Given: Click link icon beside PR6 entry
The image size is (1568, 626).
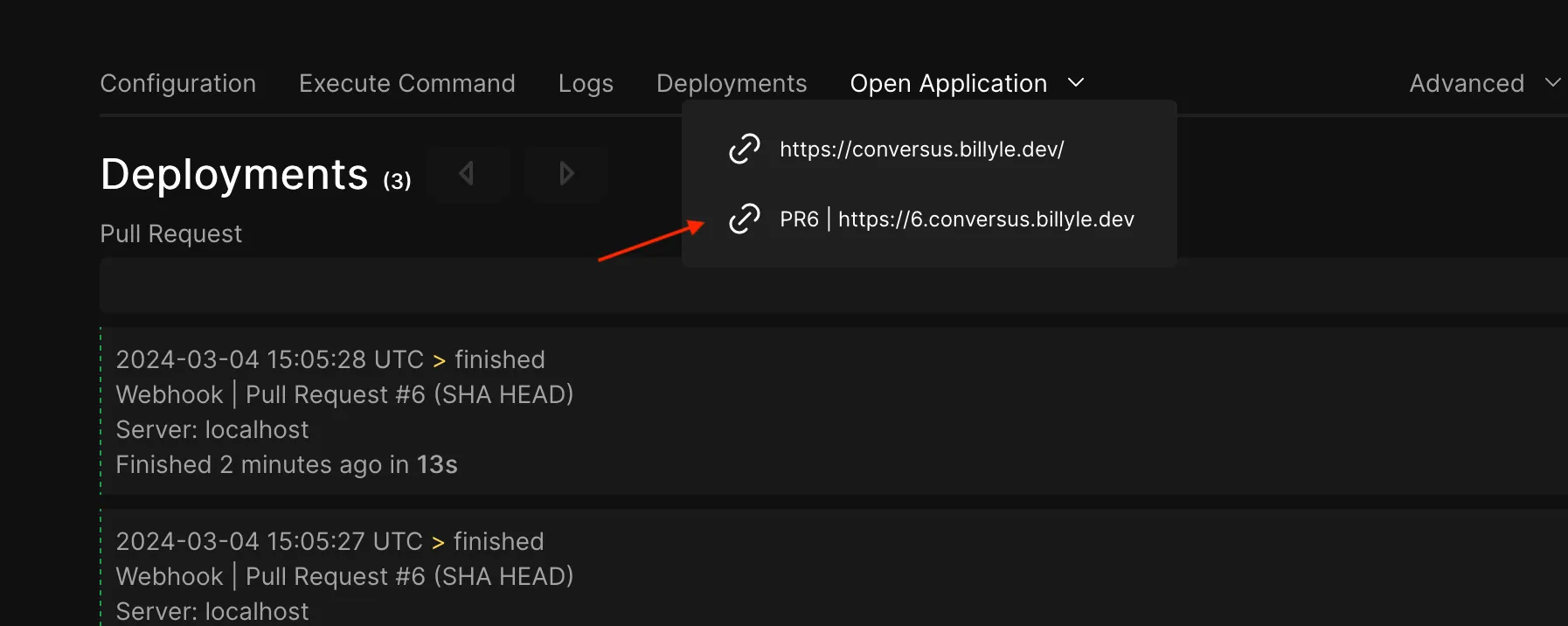Looking at the screenshot, I should click(x=744, y=219).
